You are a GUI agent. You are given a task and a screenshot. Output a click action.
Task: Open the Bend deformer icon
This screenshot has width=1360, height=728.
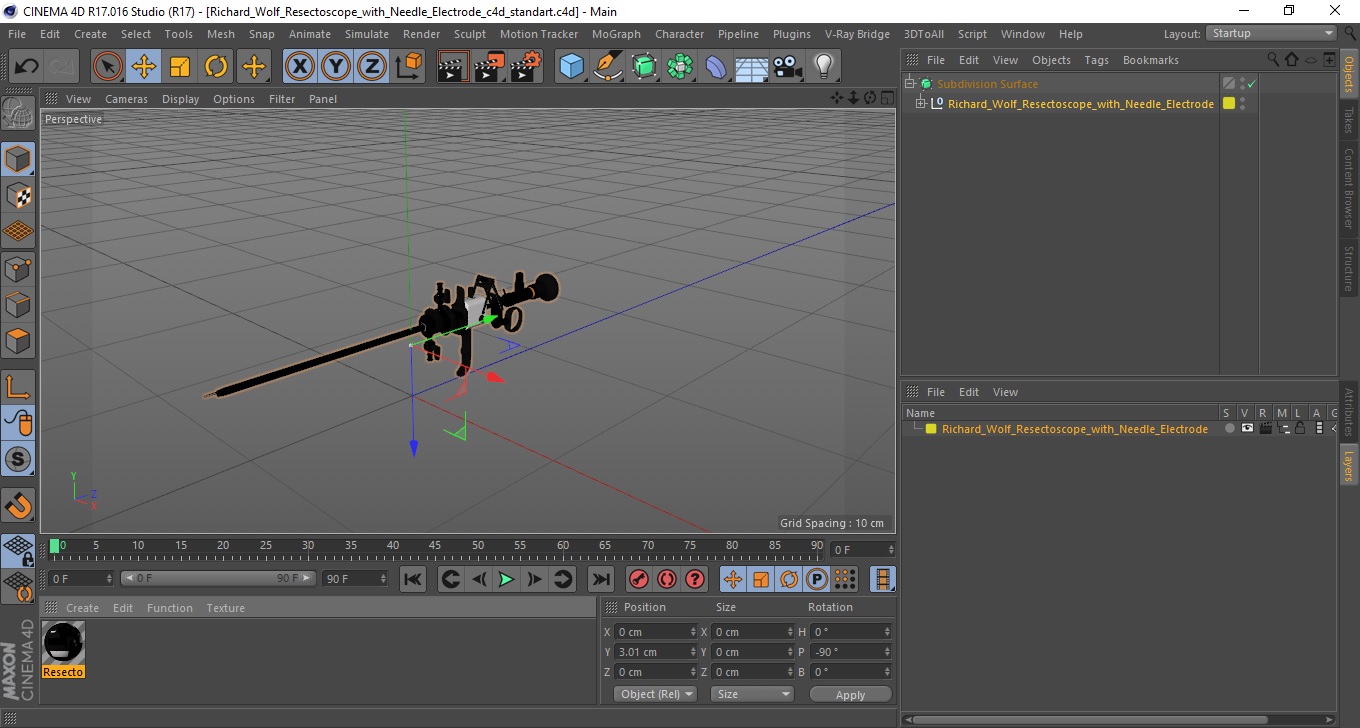point(716,67)
